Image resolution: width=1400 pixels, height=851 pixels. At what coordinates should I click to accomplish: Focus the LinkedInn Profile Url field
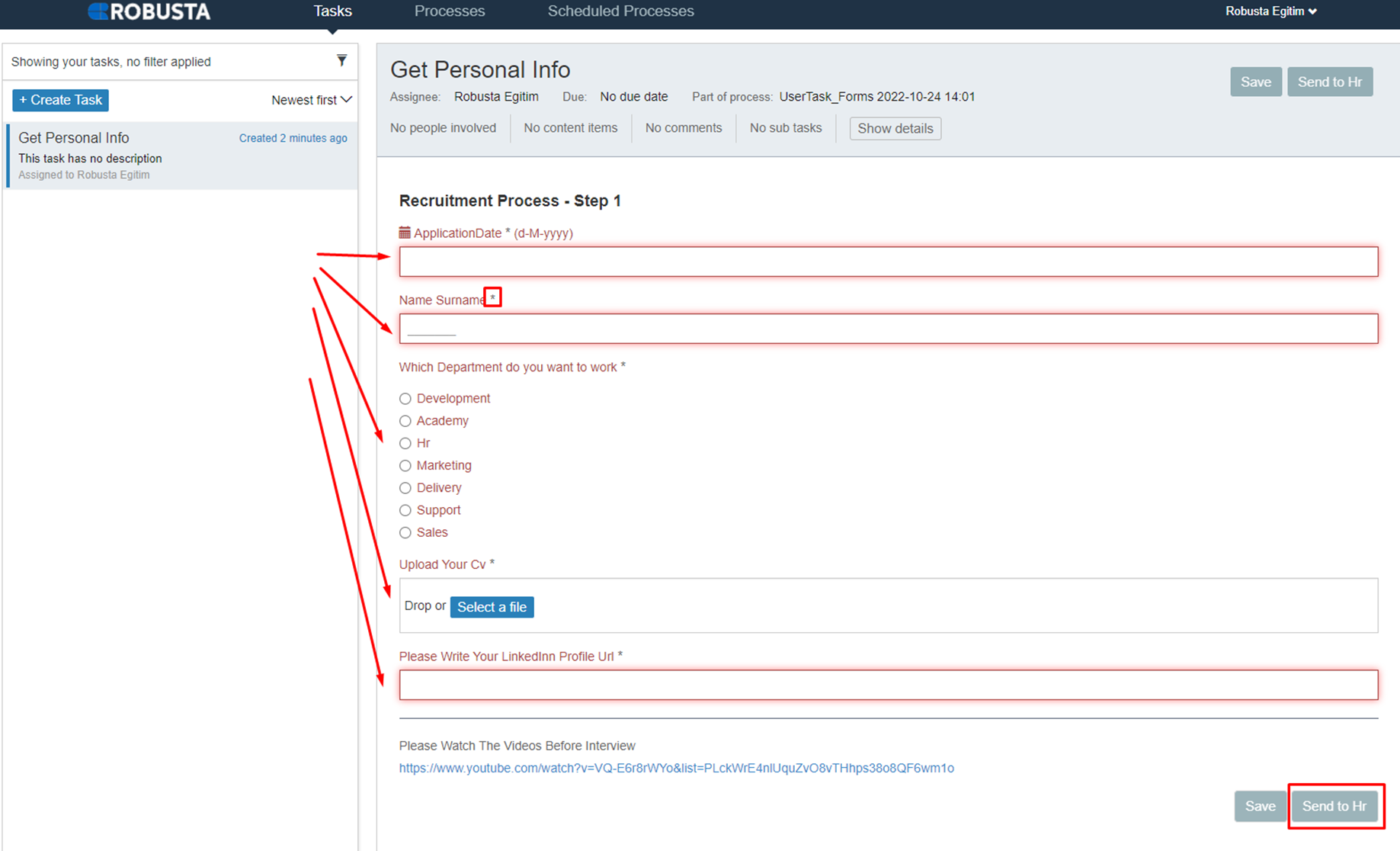[x=889, y=685]
